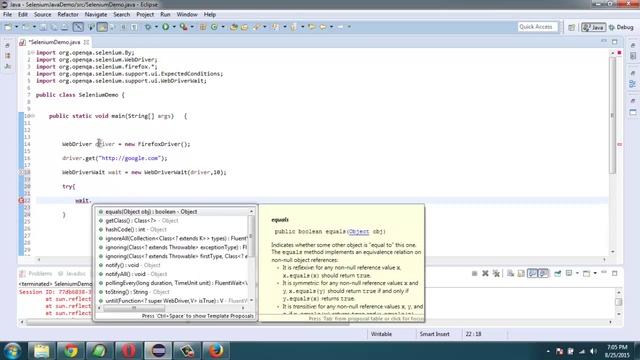This screenshot has height=360, width=640.
Task: Select equals(Object obj) proposal
Action: click(172, 212)
